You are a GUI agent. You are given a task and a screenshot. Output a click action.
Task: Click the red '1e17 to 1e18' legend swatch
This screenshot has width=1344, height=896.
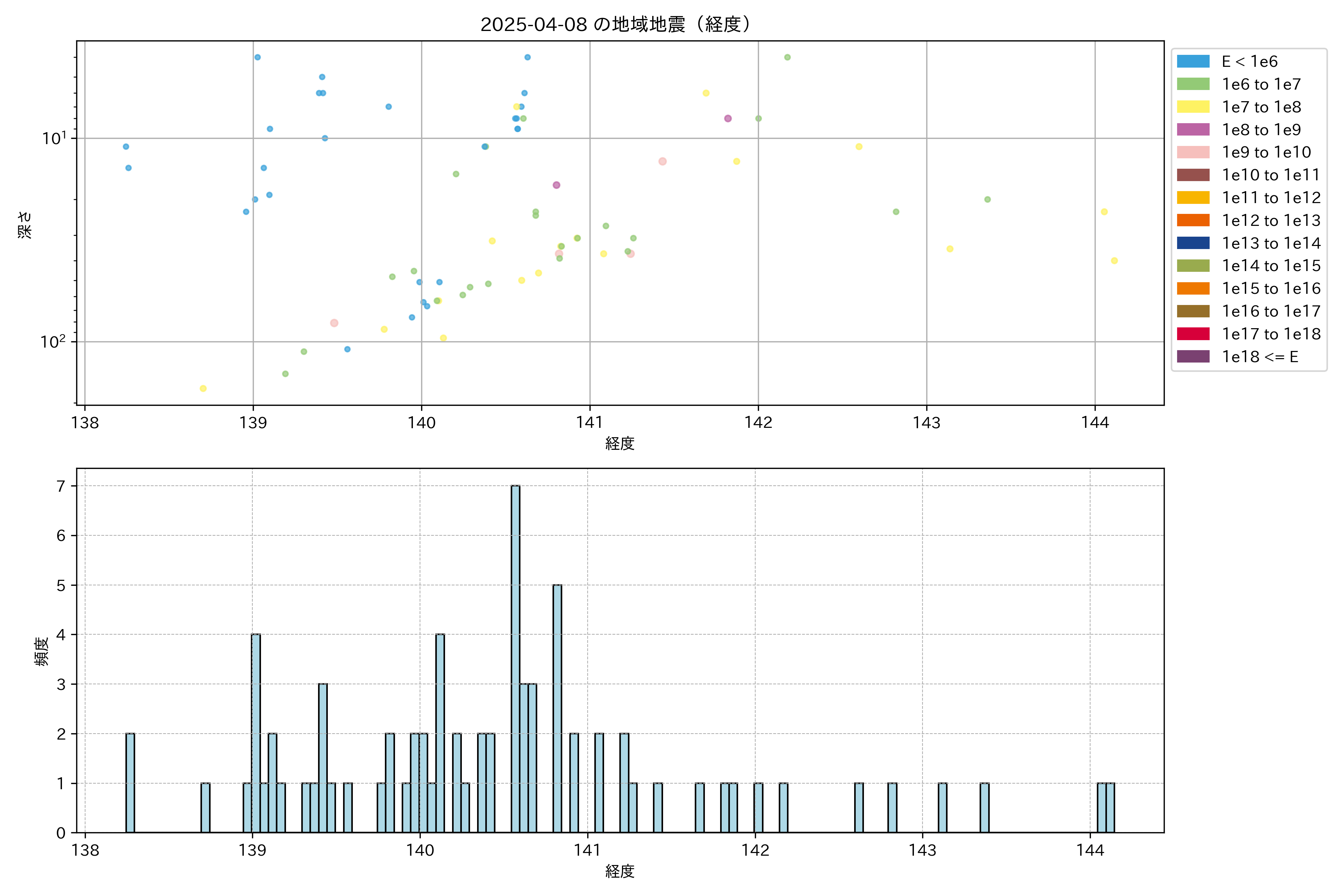[1192, 334]
